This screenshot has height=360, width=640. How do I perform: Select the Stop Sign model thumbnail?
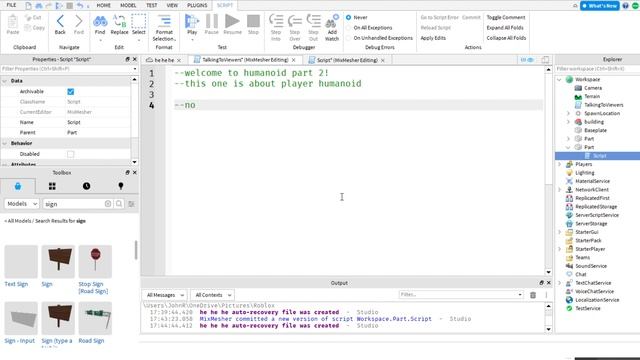pos(95,261)
